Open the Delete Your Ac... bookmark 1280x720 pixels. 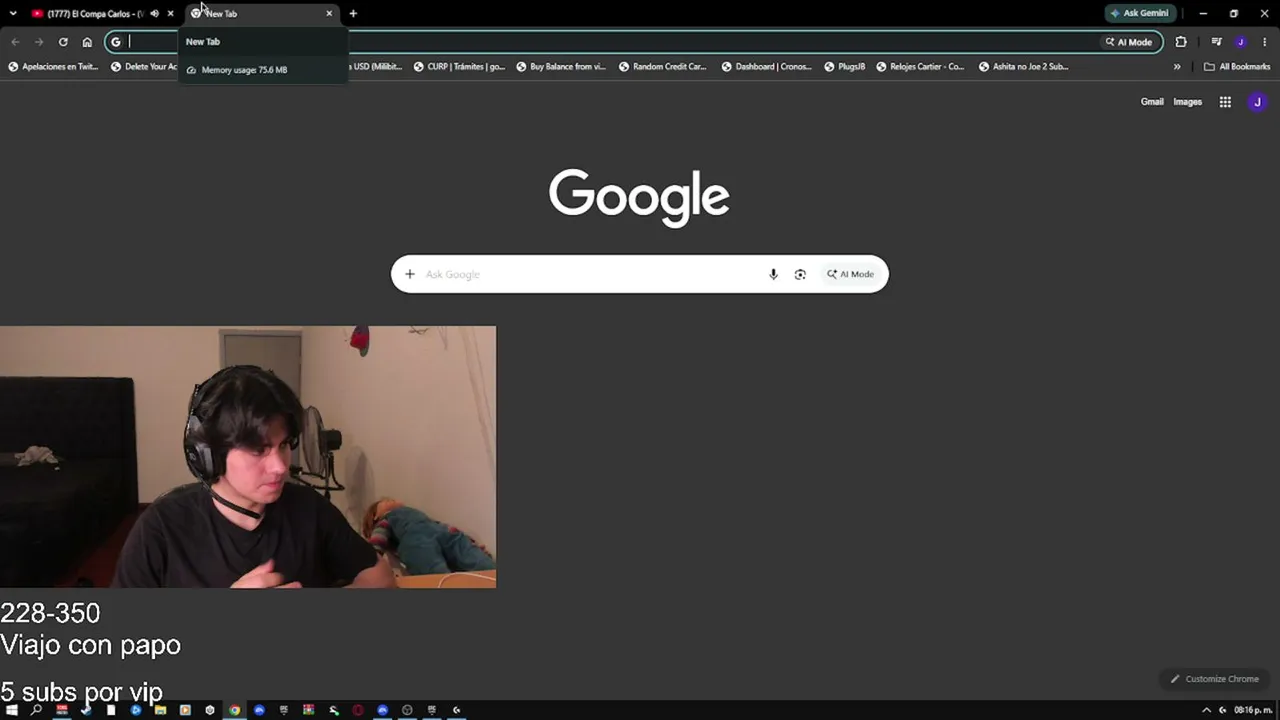pyautogui.click(x=144, y=67)
